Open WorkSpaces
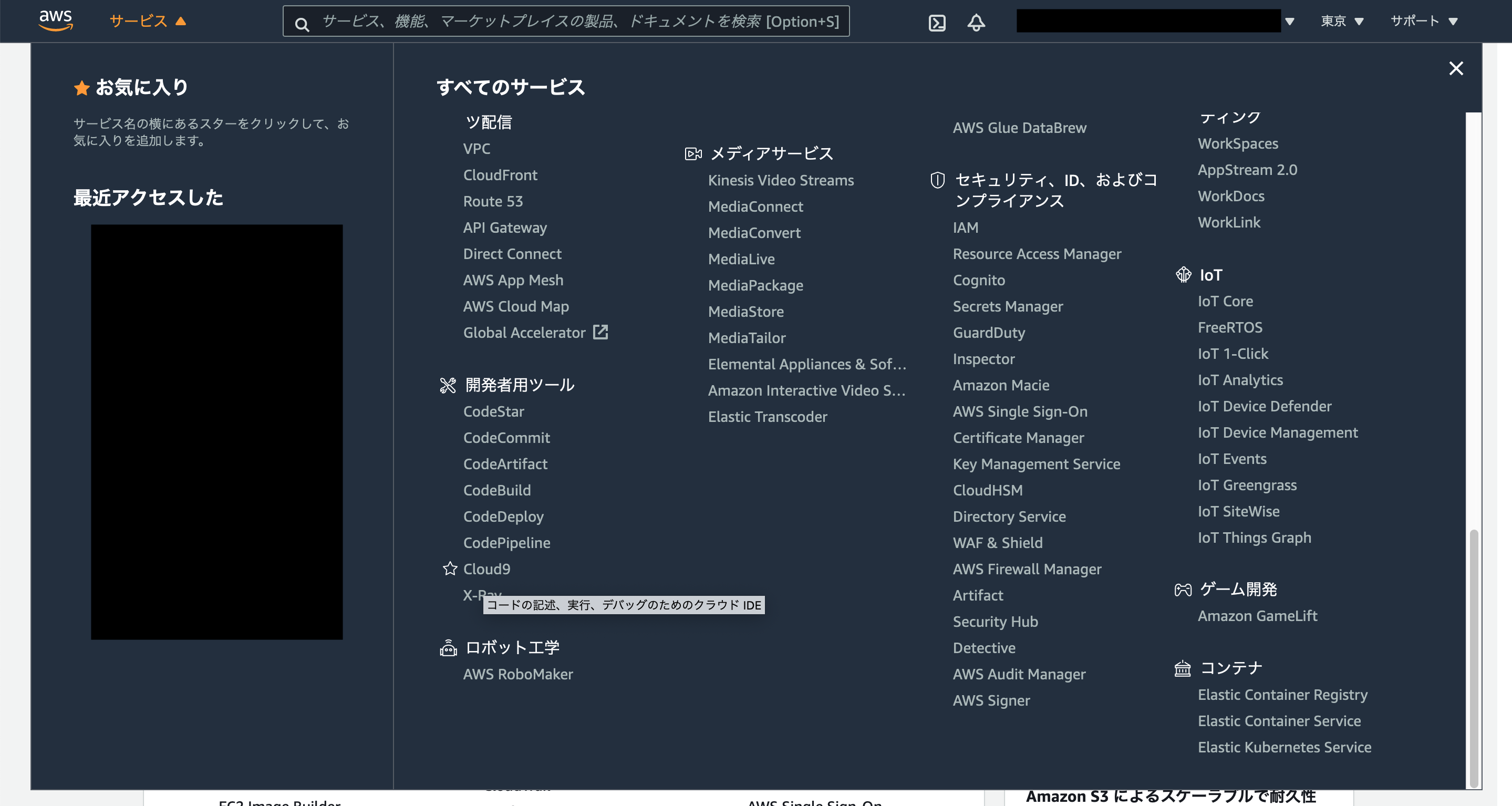 pyautogui.click(x=1237, y=143)
